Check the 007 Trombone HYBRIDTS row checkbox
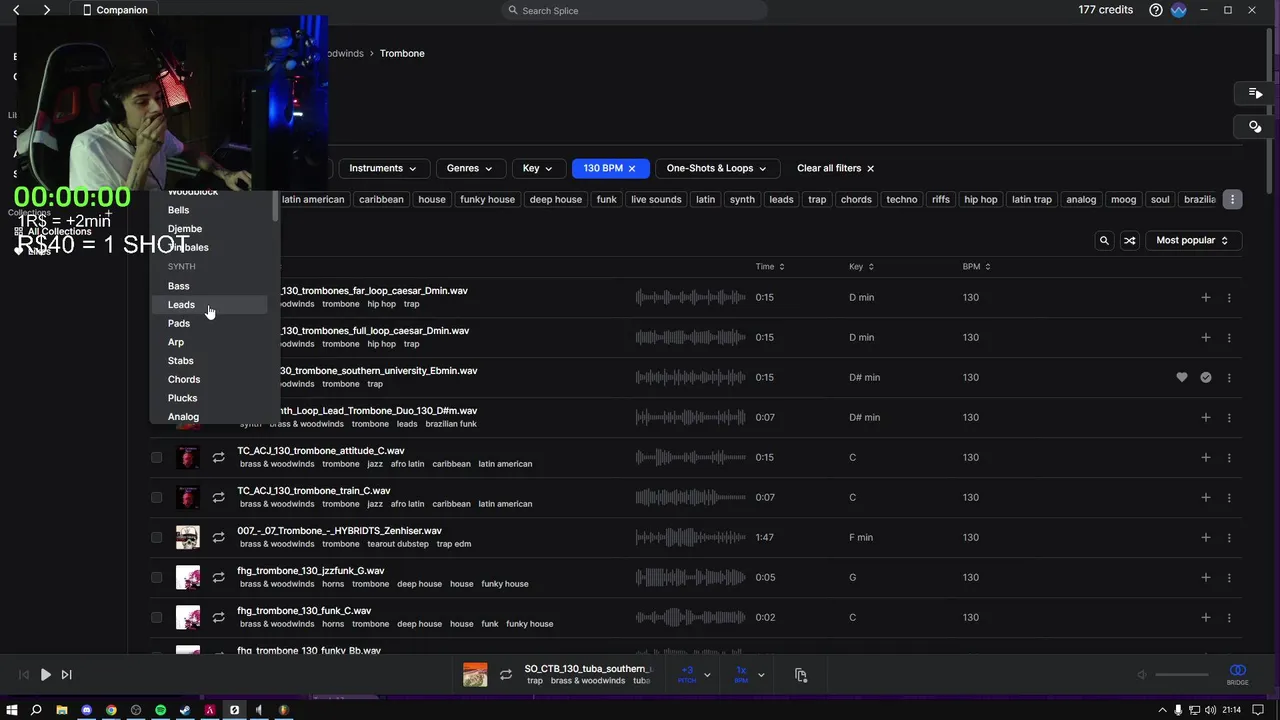The height and width of the screenshot is (720, 1280). 156,537
